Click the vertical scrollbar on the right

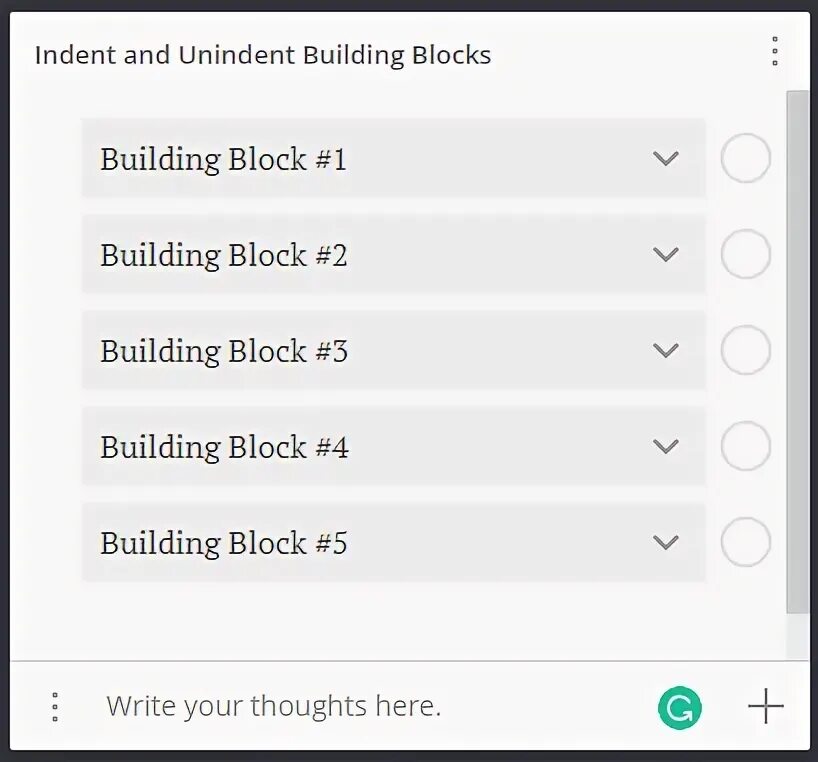tap(797, 350)
